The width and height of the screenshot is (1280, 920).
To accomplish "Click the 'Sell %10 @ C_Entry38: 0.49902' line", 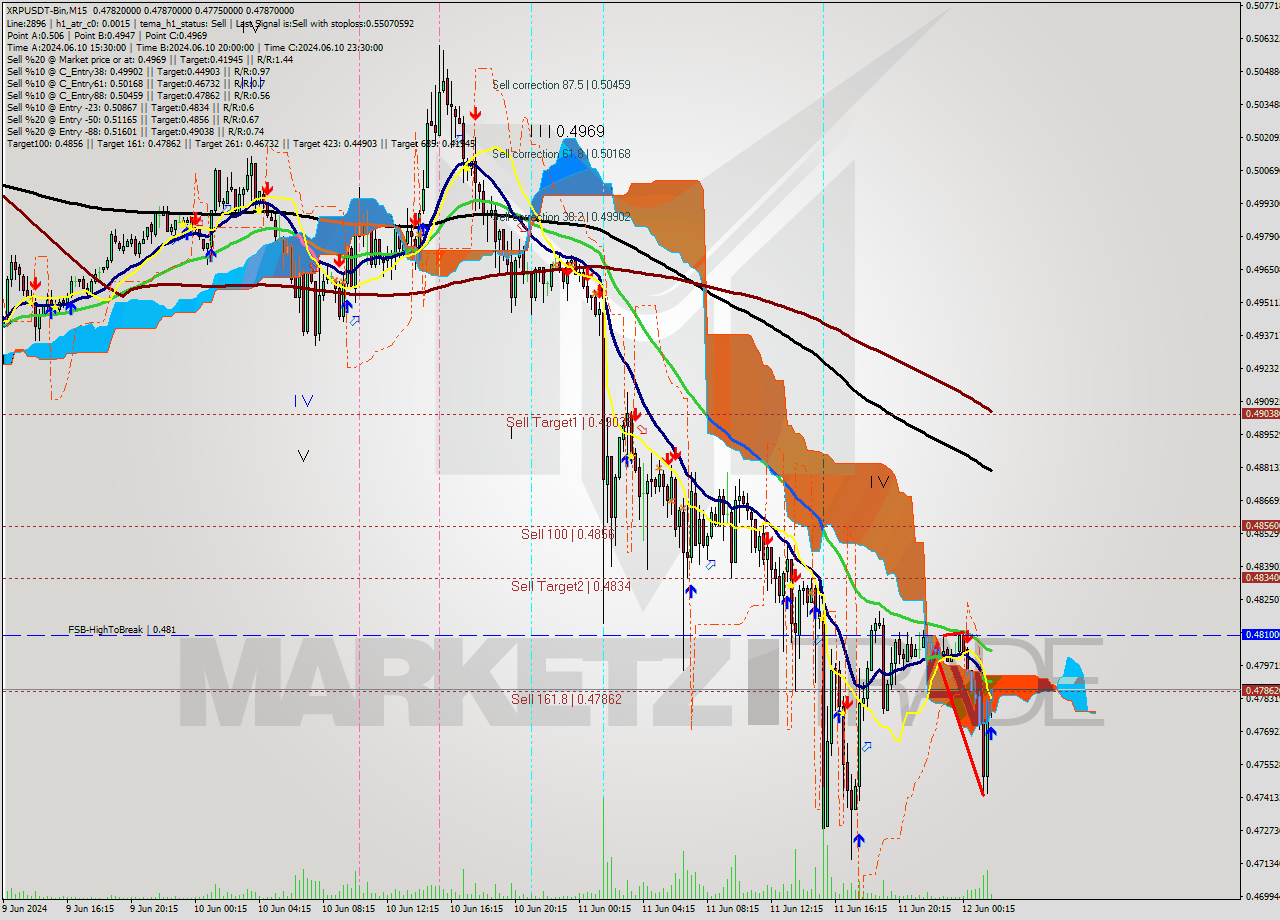I will pos(138,71).
